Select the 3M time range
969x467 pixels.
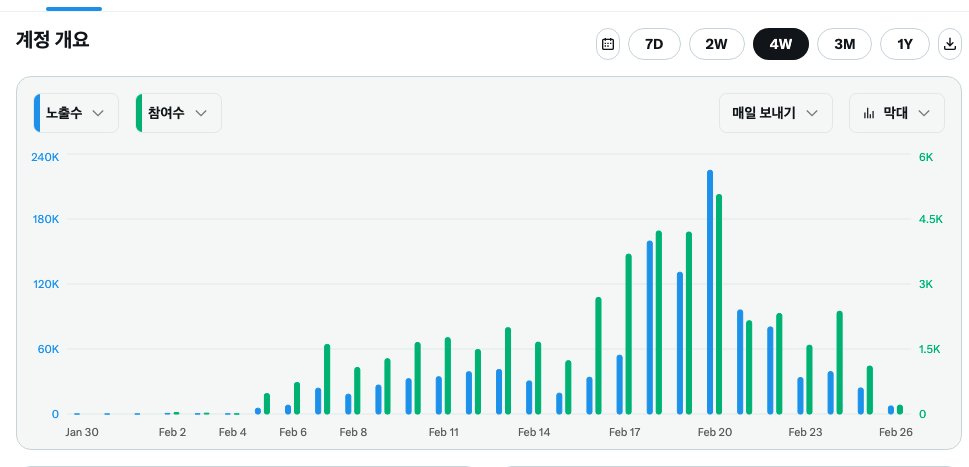point(844,44)
